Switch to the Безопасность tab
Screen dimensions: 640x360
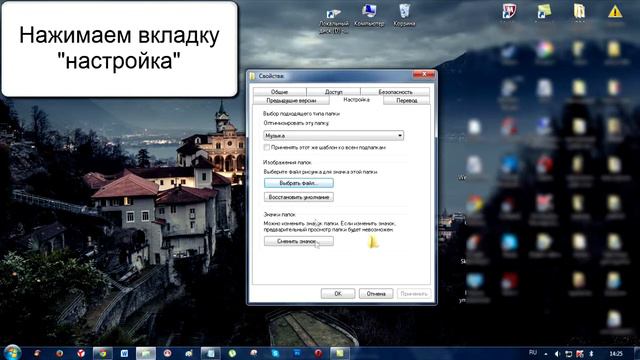tap(395, 92)
